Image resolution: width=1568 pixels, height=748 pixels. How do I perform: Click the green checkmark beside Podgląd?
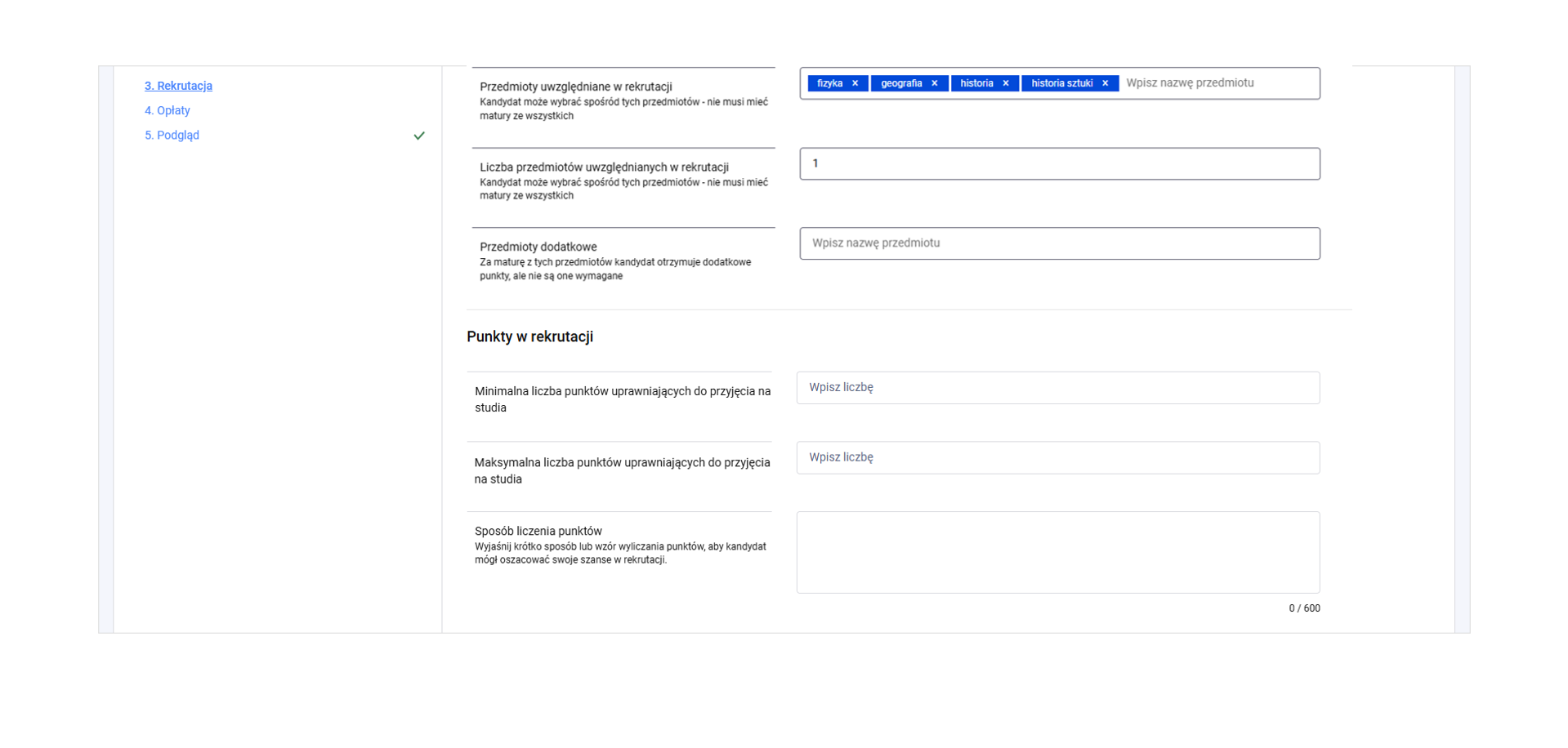[x=419, y=136]
